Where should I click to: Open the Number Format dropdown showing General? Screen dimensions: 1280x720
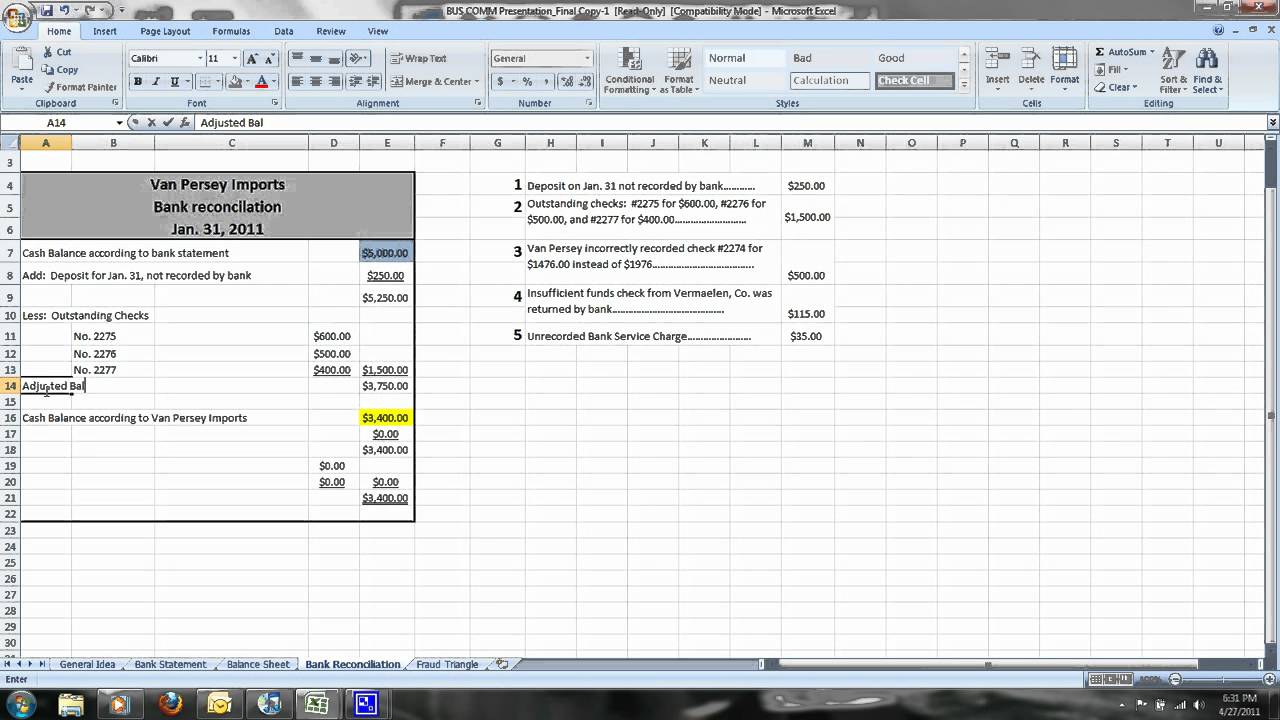pyautogui.click(x=587, y=58)
